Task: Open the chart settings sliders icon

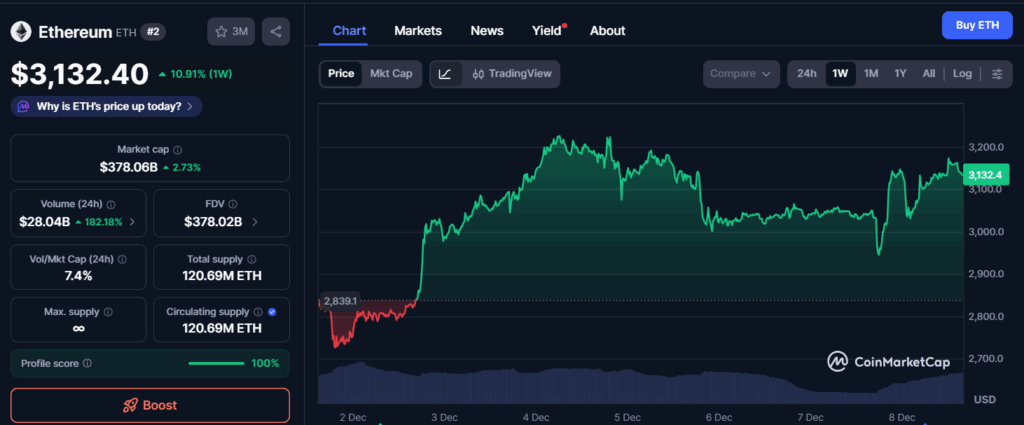Action: click(996, 73)
